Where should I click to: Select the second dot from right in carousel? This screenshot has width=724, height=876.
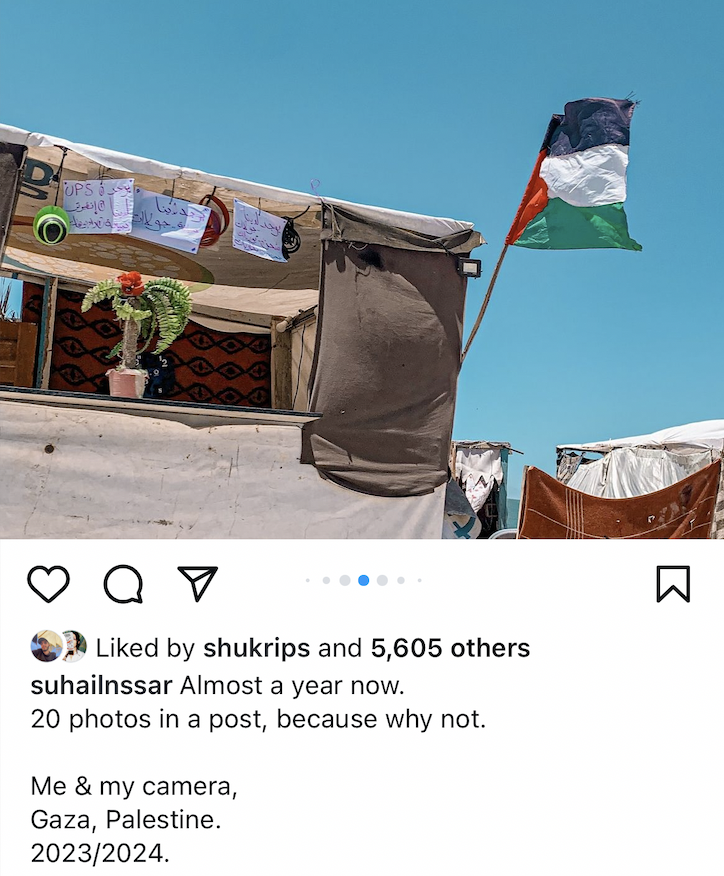click(x=401, y=580)
